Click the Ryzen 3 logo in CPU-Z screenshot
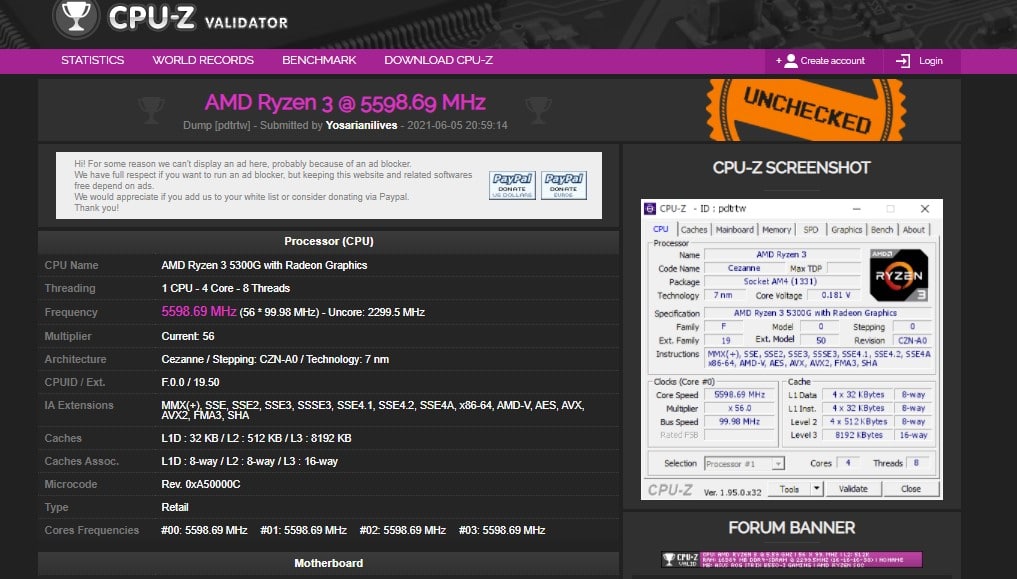 click(x=898, y=275)
